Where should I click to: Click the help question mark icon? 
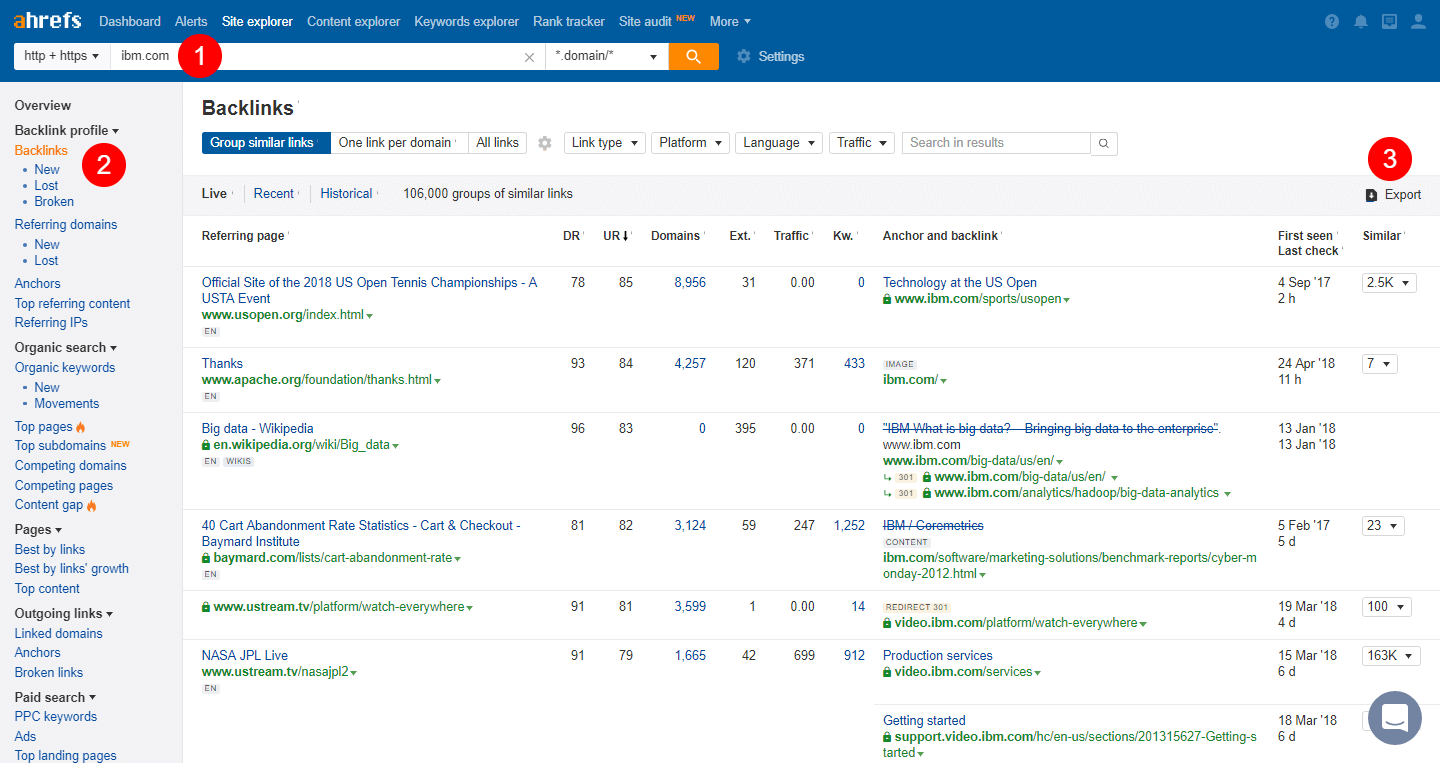tap(1331, 22)
